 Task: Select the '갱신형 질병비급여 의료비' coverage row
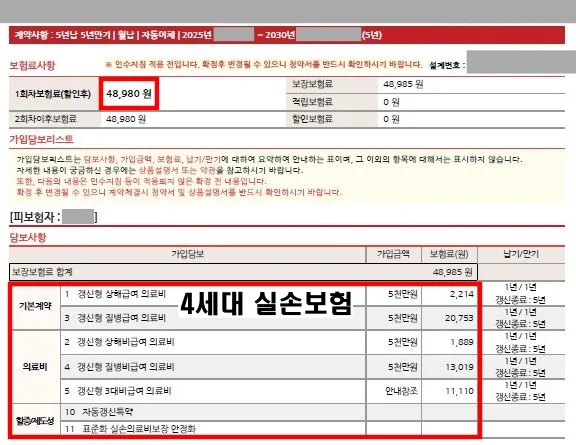[x=213, y=367]
